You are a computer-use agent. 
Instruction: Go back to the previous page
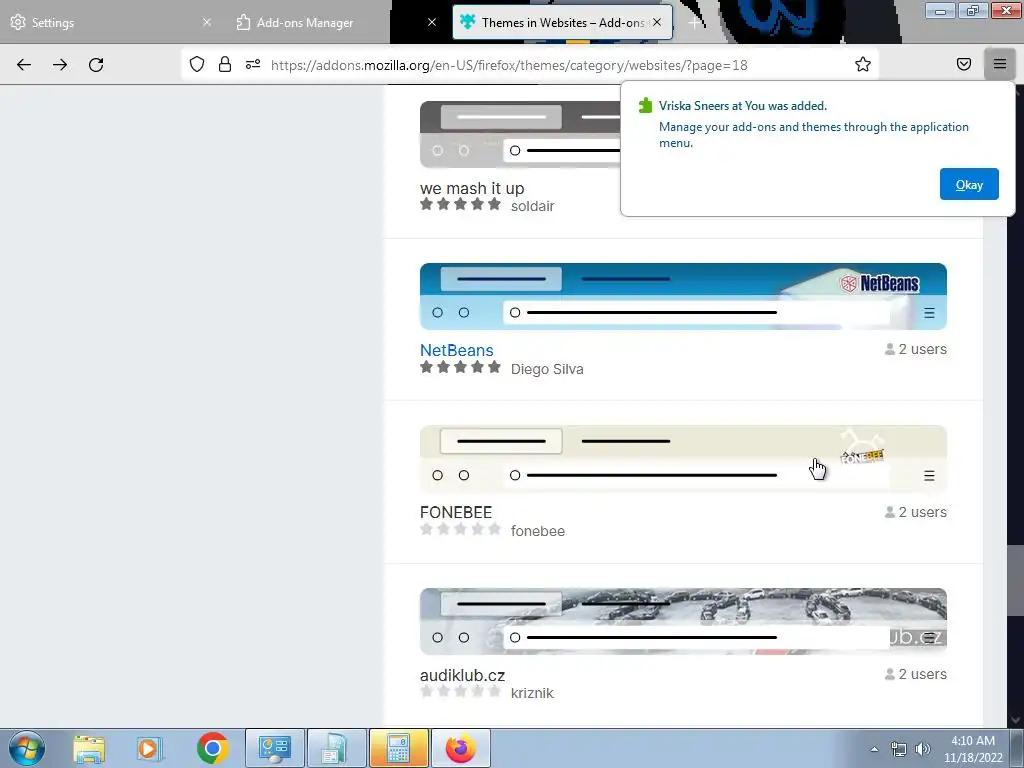click(24, 65)
